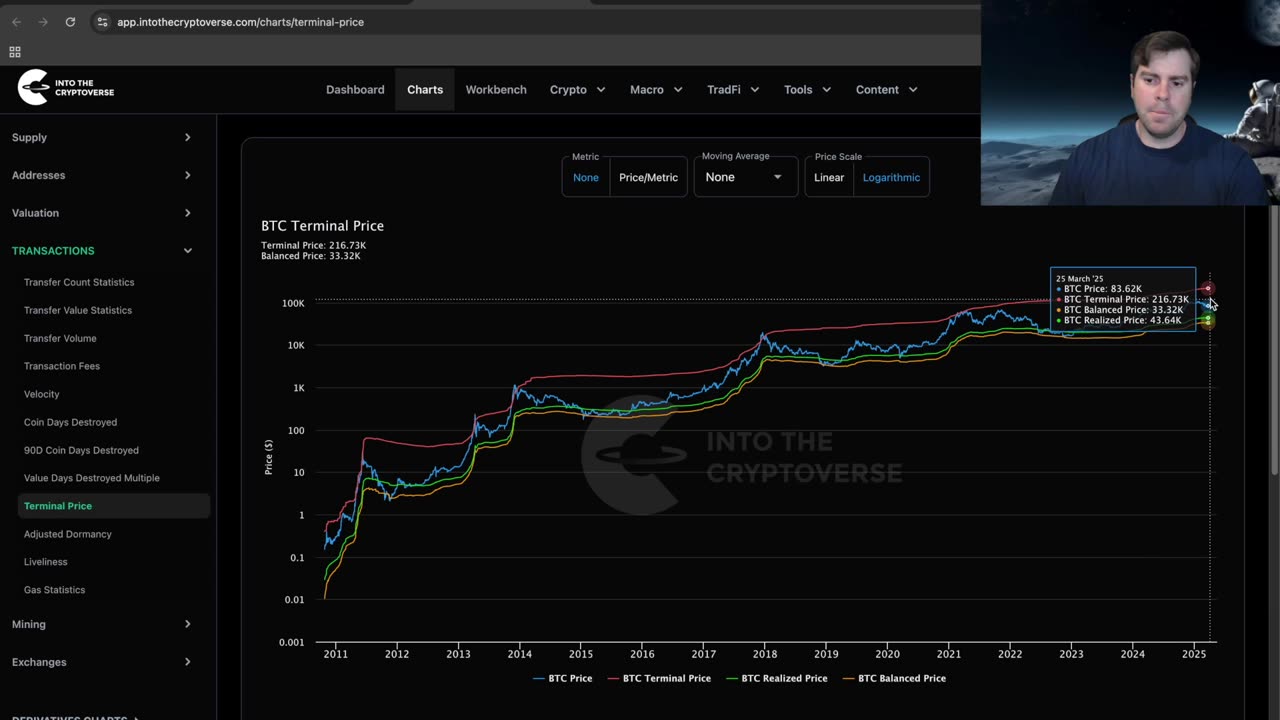Click the 100K y-axis label
Screen dimensions: 1280x720
click(293, 303)
